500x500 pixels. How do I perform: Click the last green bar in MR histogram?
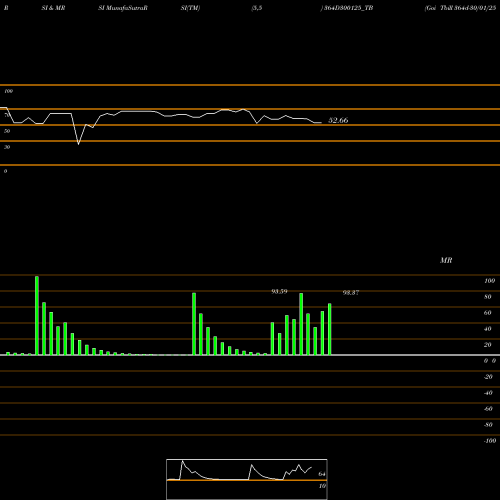click(329, 329)
